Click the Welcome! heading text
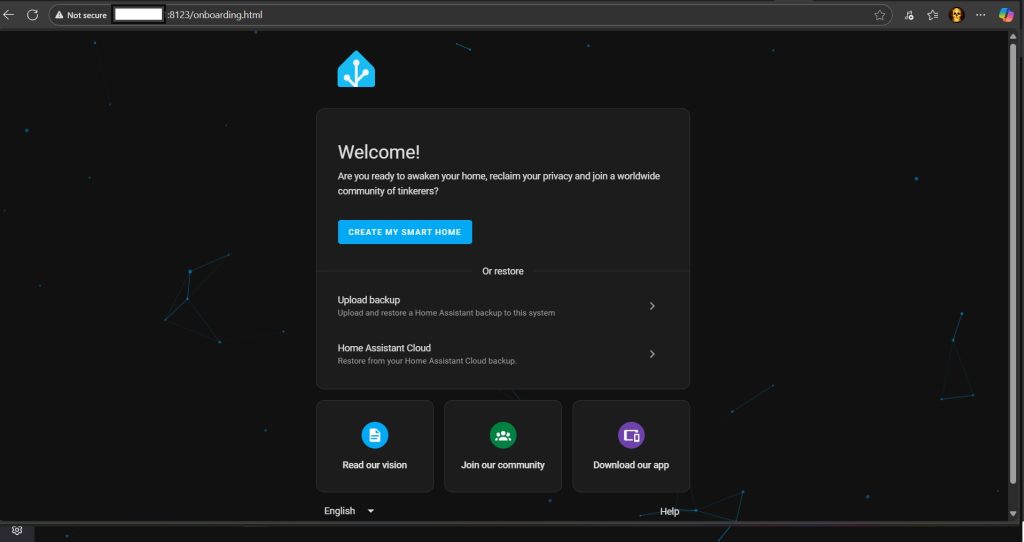The height and width of the screenshot is (542, 1024). 379,152
